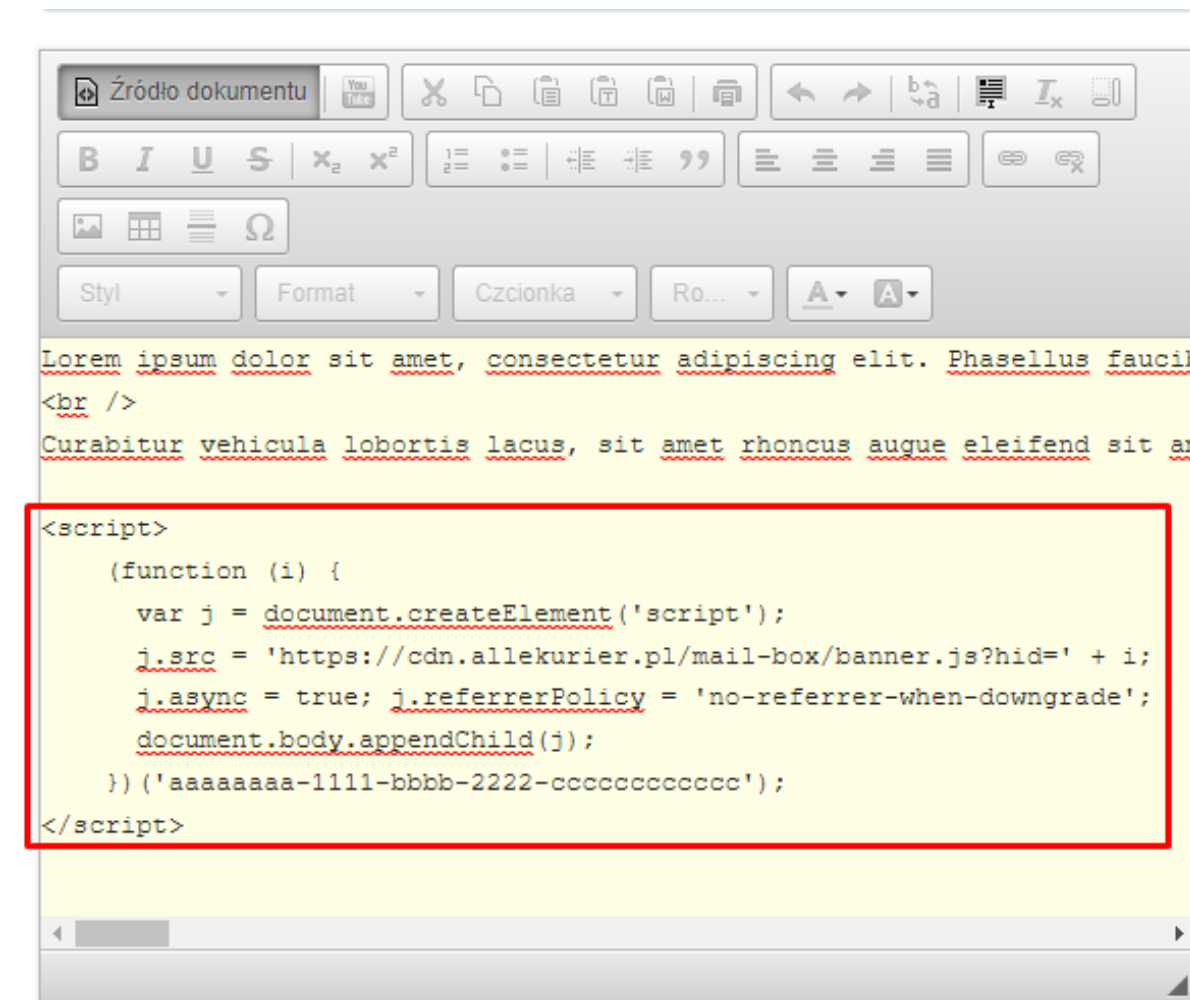Insert a horizontal line

[201, 226]
